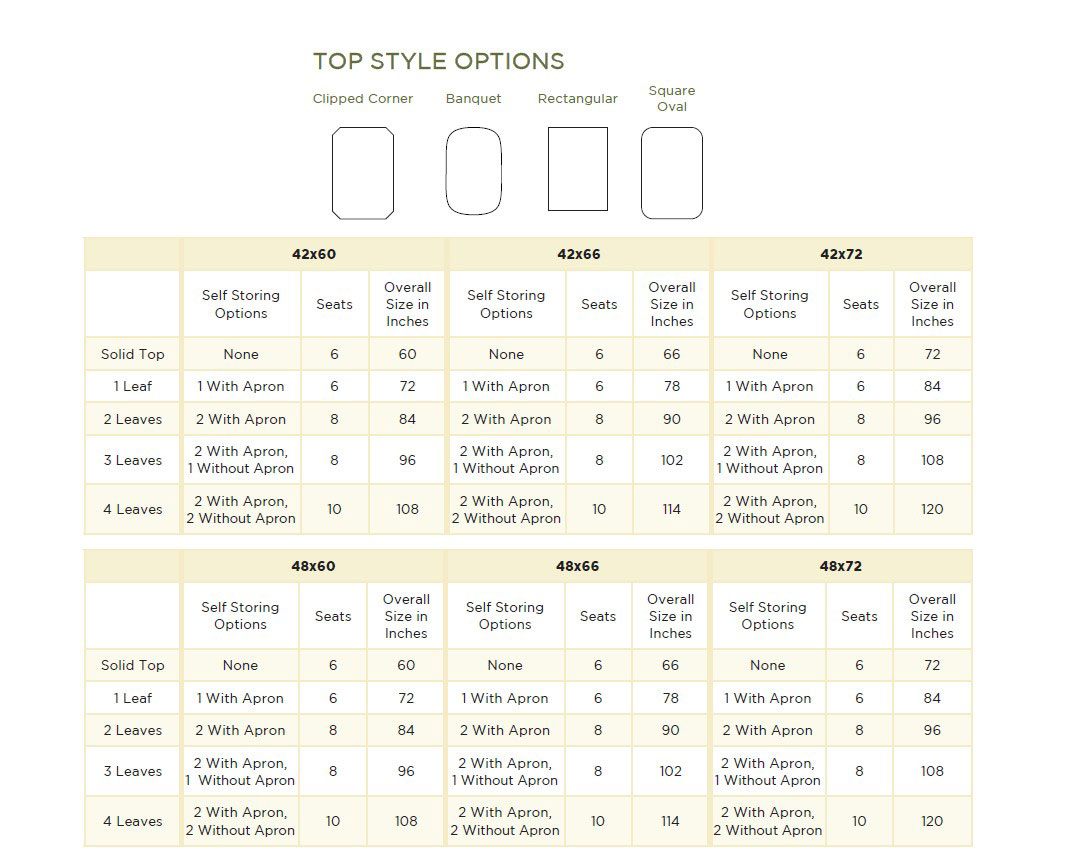Viewport: 1067px width, 858px height.
Task: Click the 'Square Oval' label
Action: coord(672,99)
